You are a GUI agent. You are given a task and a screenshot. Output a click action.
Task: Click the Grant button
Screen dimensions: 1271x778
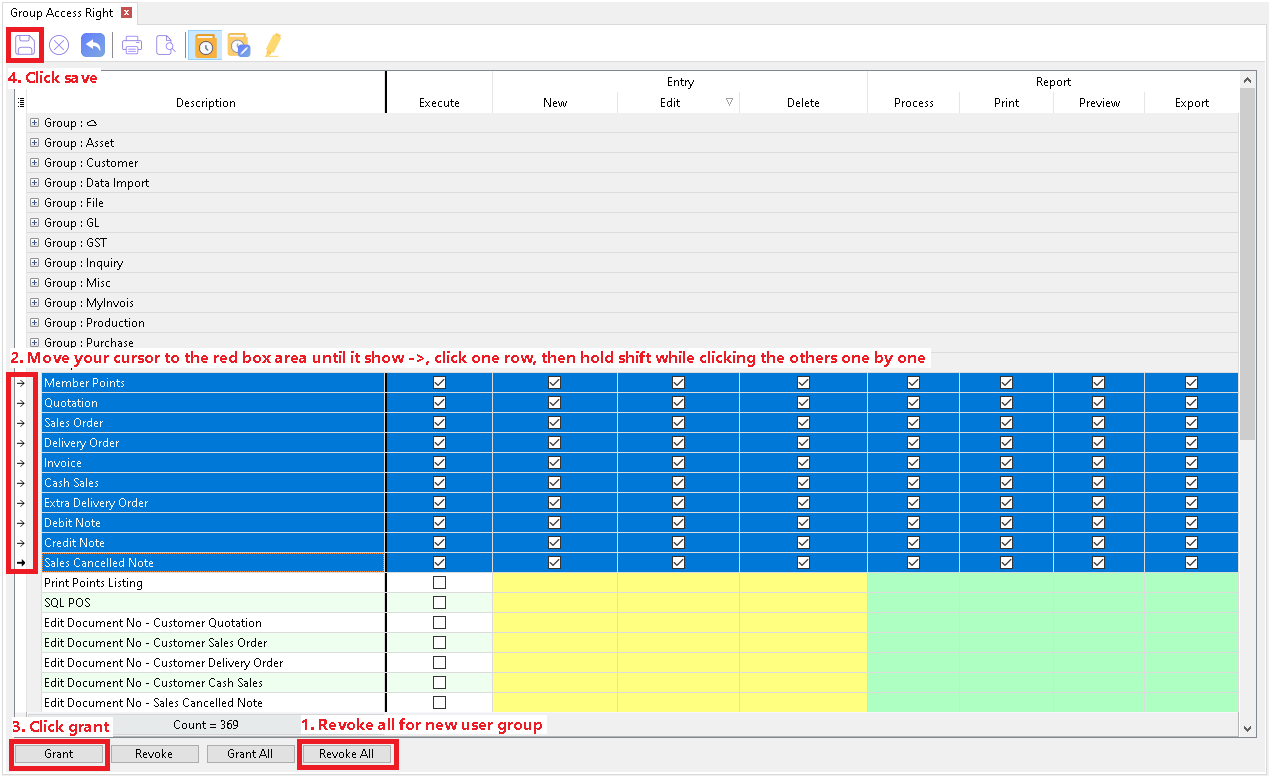[x=59, y=754]
